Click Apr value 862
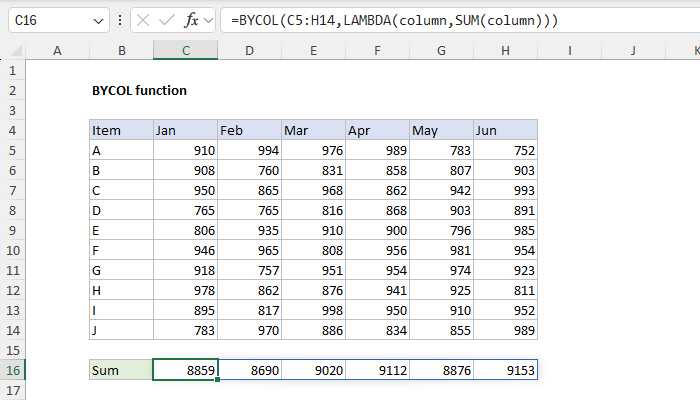 click(377, 191)
